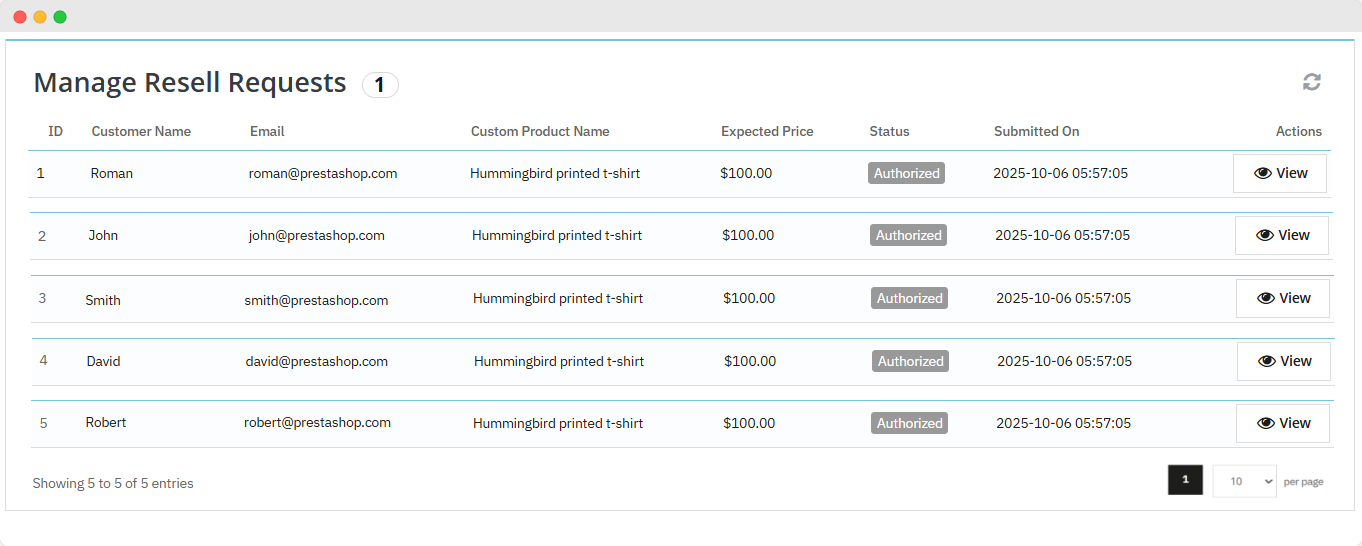This screenshot has width=1362, height=546.
Task: Click the eye icon in David's row
Action: [1267, 361]
